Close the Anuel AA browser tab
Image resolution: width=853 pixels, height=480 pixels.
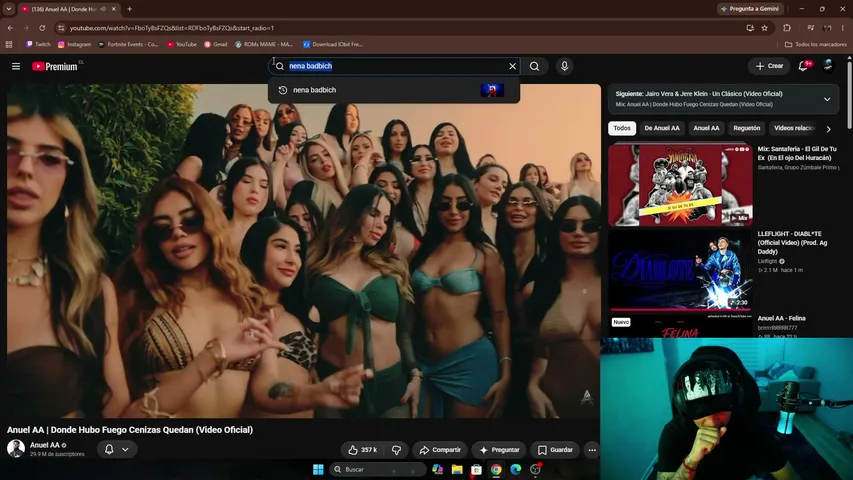click(114, 9)
